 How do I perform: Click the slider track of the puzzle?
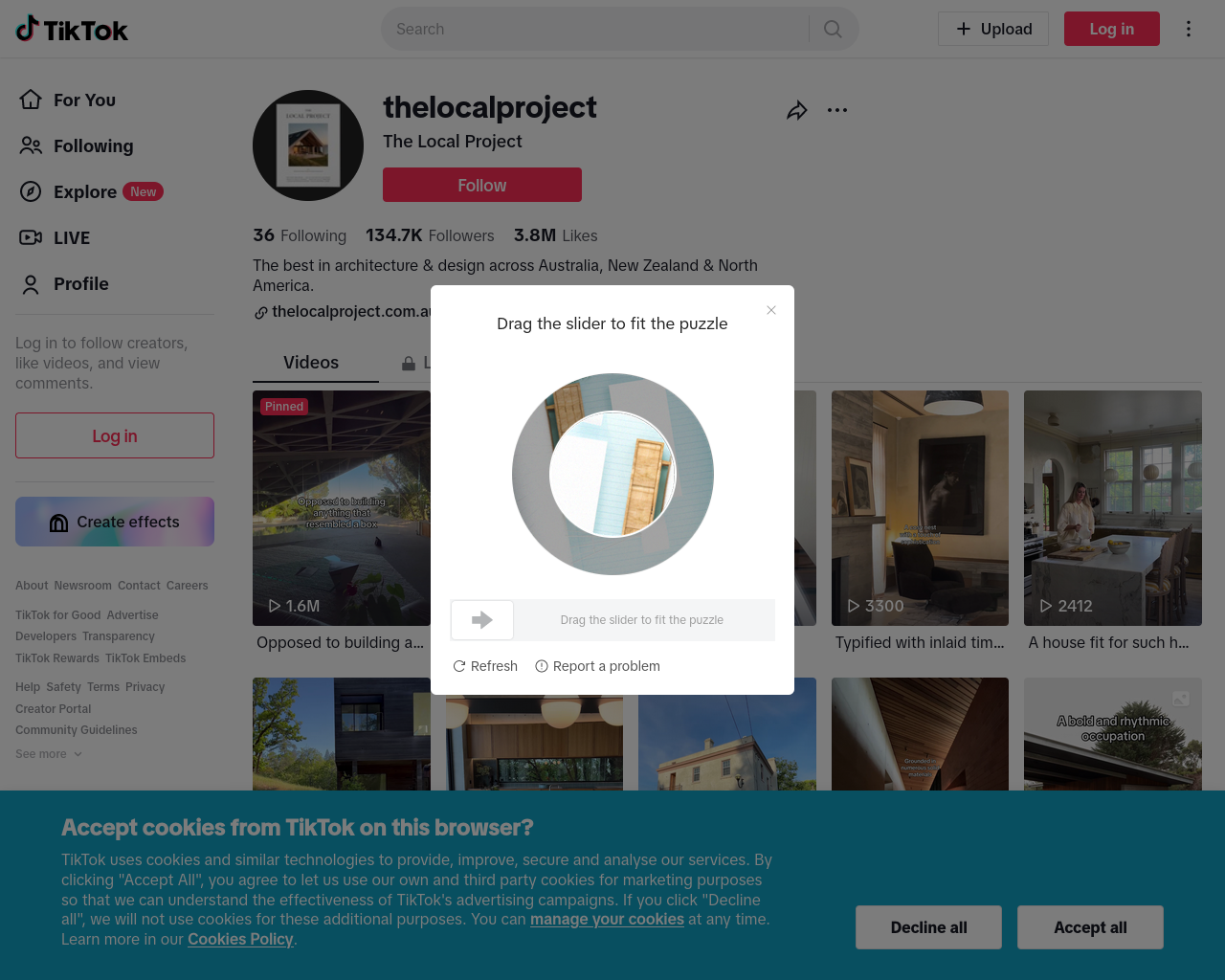click(612, 620)
